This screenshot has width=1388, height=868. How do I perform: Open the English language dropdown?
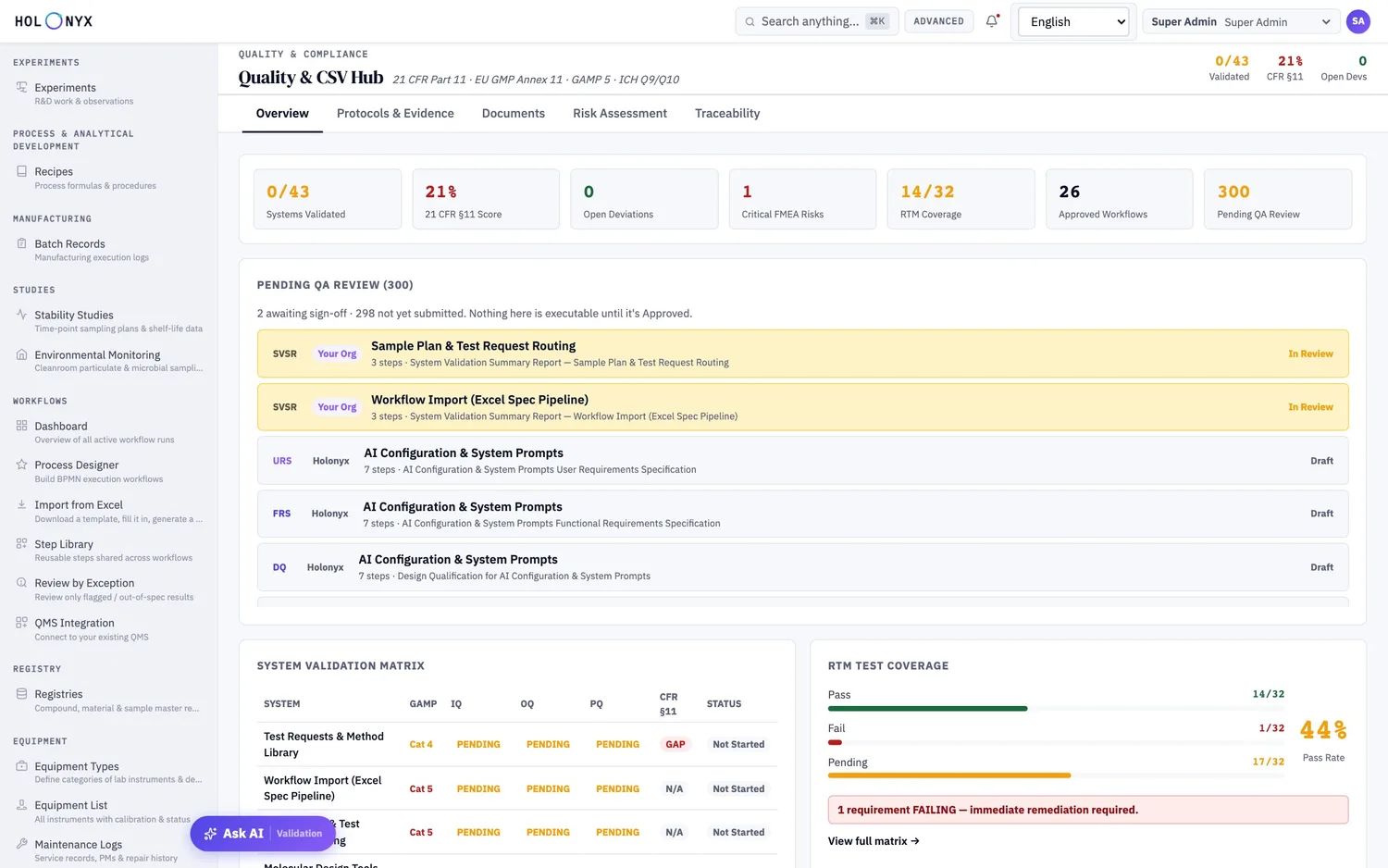coord(1073,21)
